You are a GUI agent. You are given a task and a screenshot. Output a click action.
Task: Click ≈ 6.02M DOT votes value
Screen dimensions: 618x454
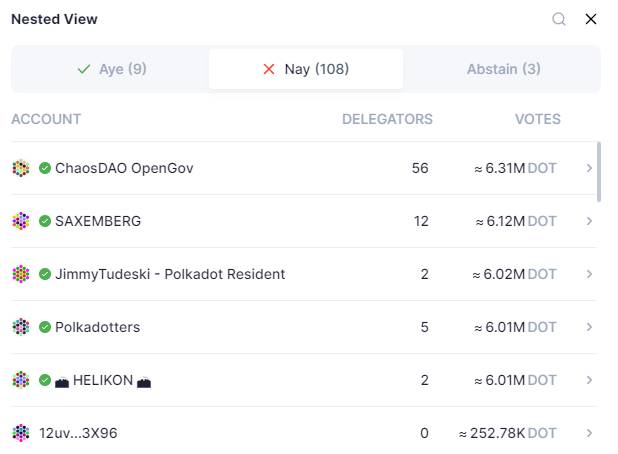click(514, 274)
